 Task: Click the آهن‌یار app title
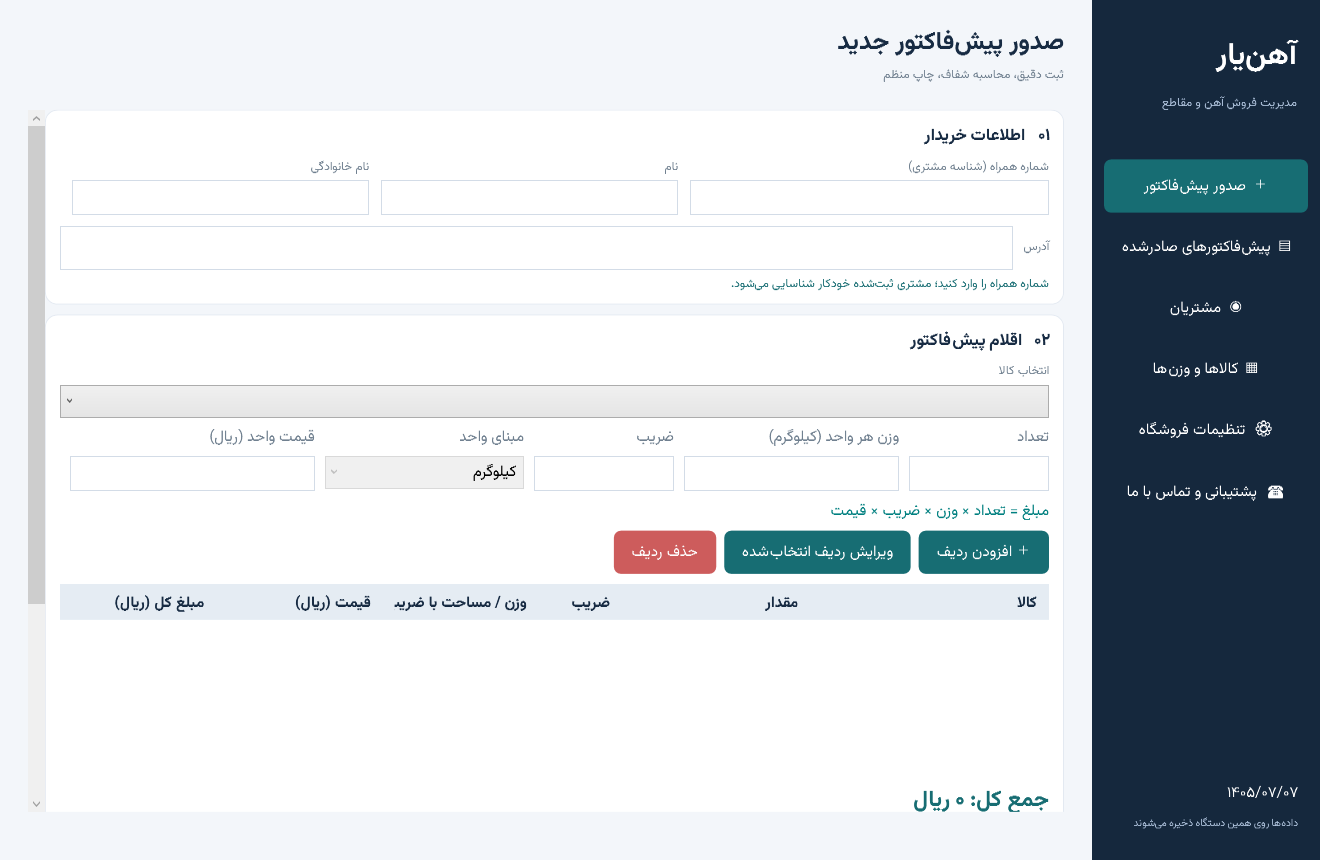1256,55
